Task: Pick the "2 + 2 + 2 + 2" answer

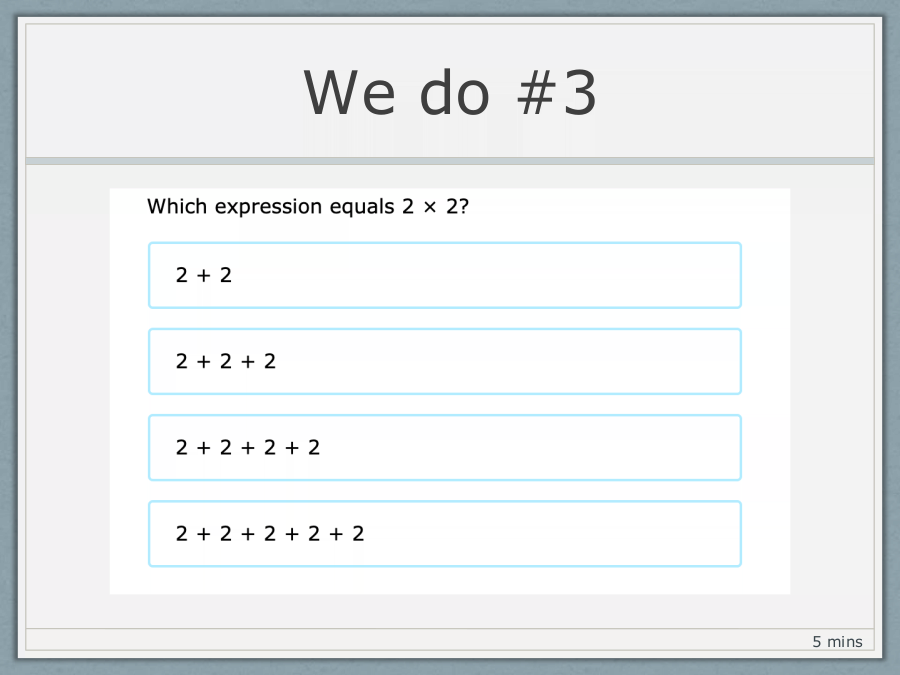Action: (445, 448)
